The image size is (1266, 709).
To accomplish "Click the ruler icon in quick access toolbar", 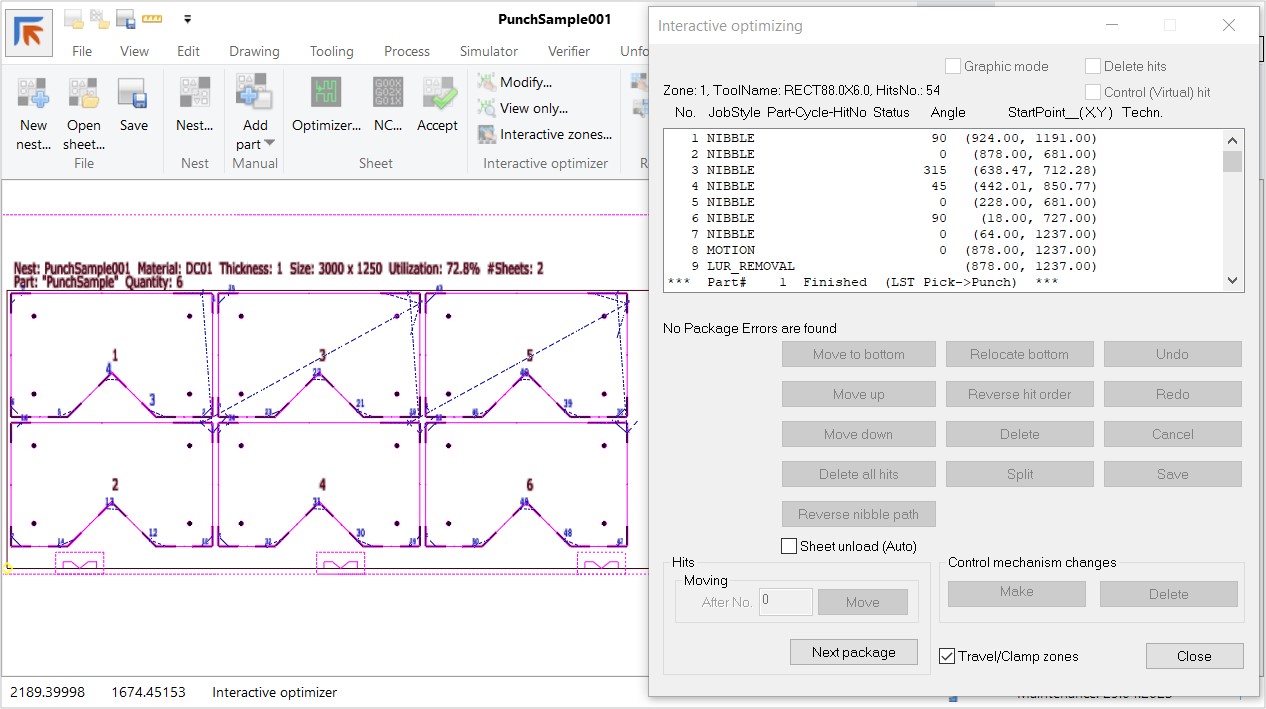I will [152, 18].
